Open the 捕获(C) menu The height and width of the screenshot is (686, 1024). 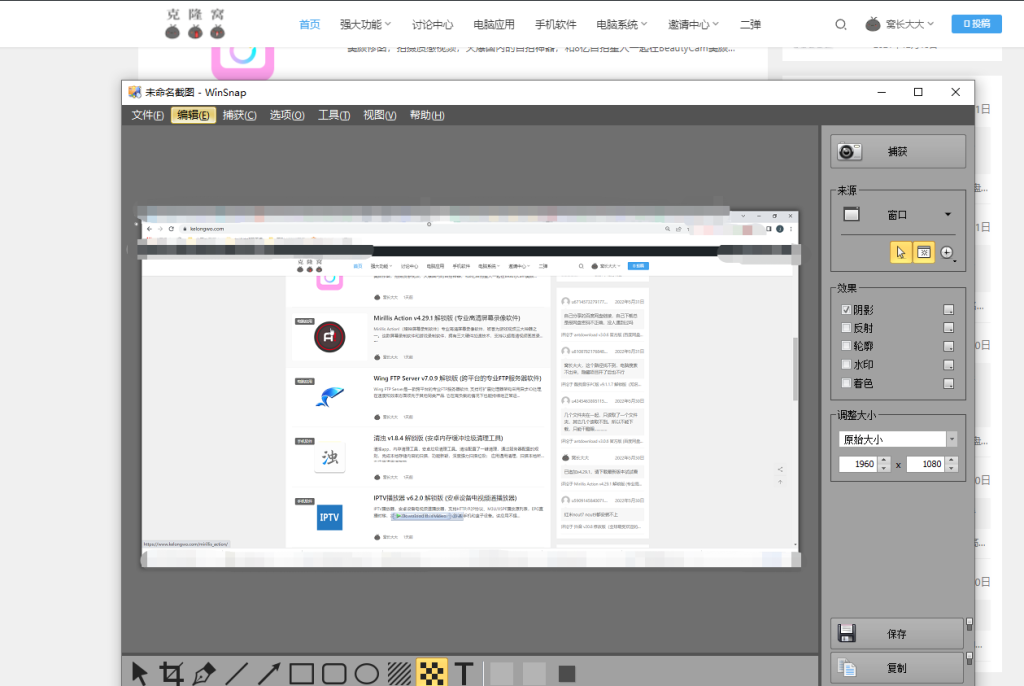(239, 115)
